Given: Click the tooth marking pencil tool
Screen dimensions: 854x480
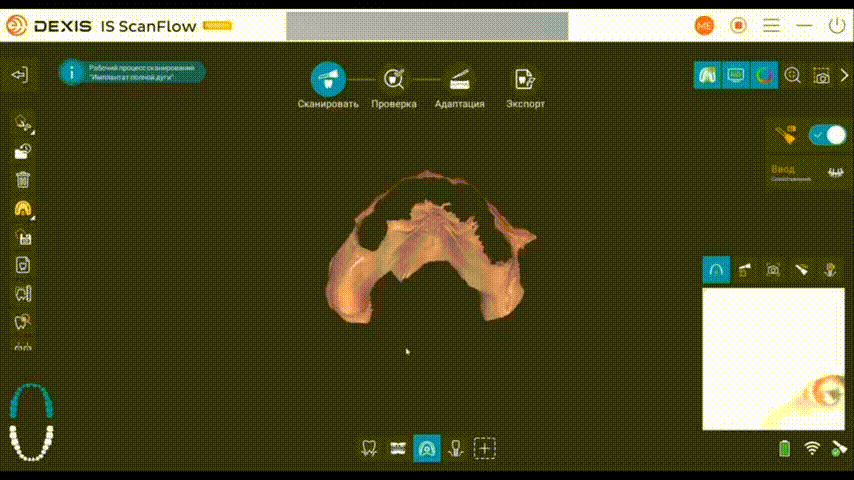Looking at the screenshot, I should pyautogui.click(x=23, y=322).
